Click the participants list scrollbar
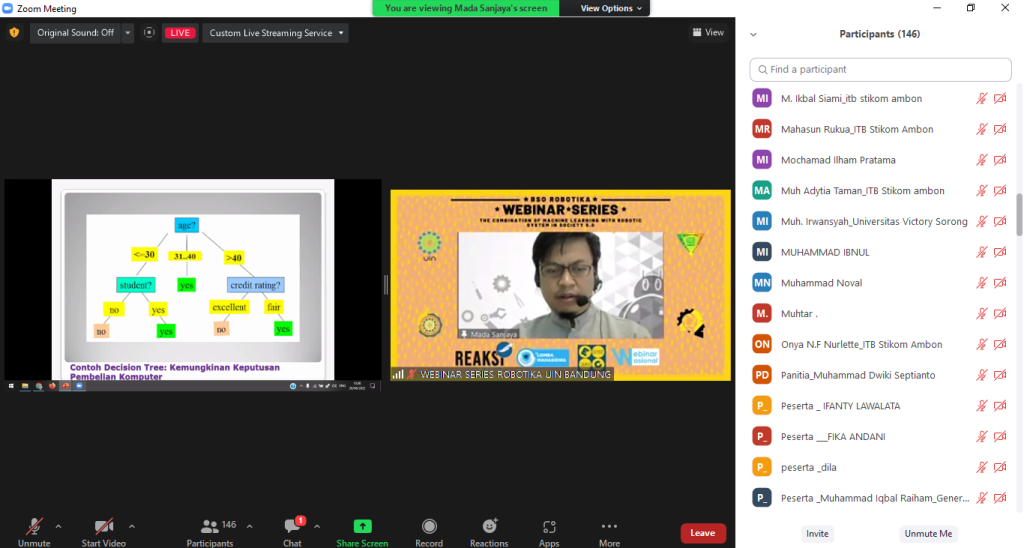The image size is (1024, 548). coord(1019,214)
